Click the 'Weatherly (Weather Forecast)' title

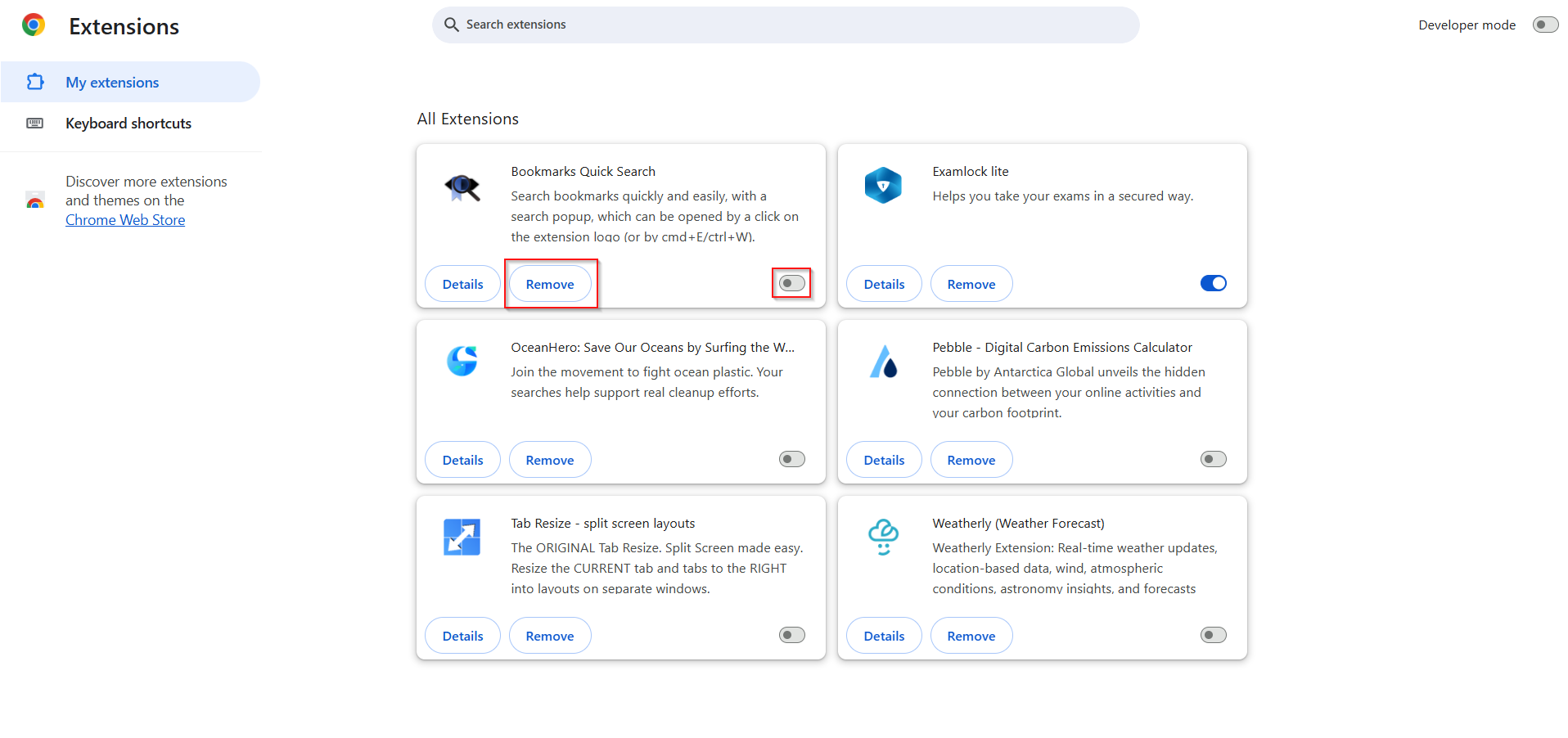click(x=1018, y=524)
